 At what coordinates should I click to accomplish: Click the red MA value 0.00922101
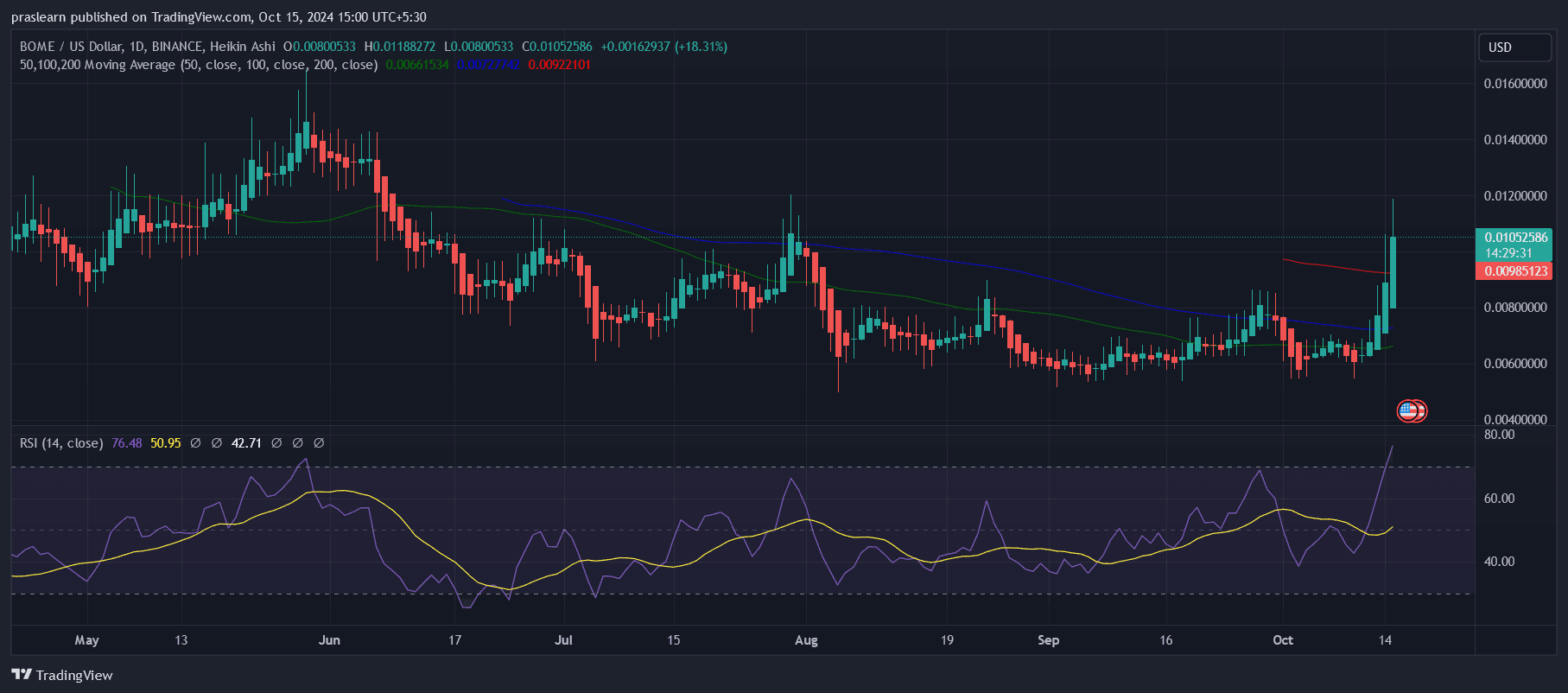pos(560,65)
